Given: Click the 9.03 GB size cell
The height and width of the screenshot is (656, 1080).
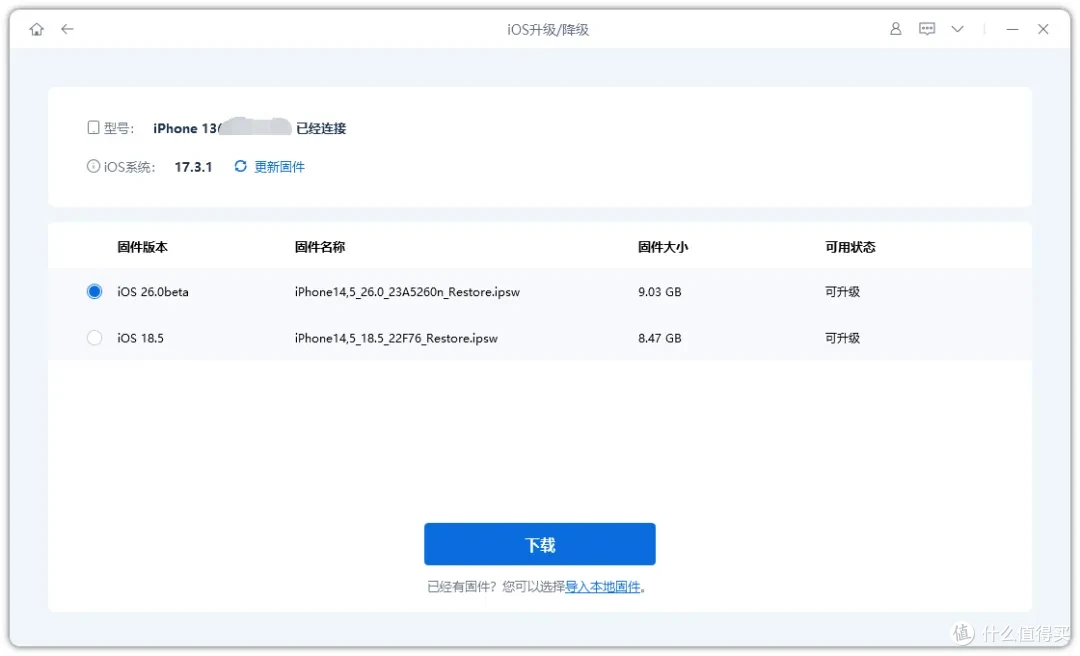Looking at the screenshot, I should pos(659,291).
